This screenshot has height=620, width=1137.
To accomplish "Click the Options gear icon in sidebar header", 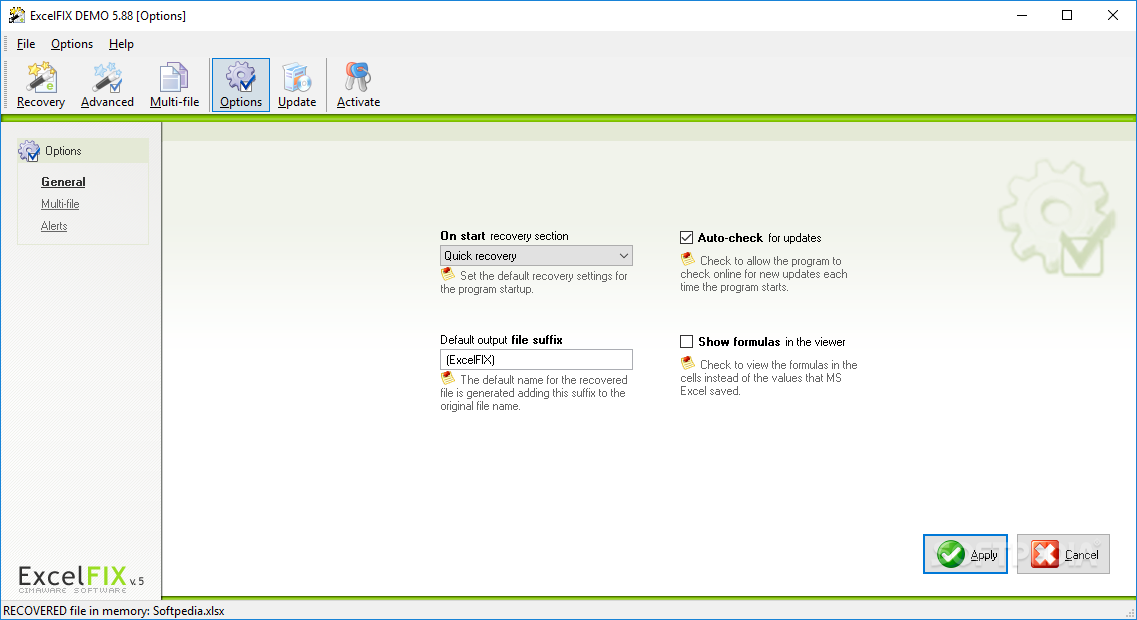I will point(29,151).
